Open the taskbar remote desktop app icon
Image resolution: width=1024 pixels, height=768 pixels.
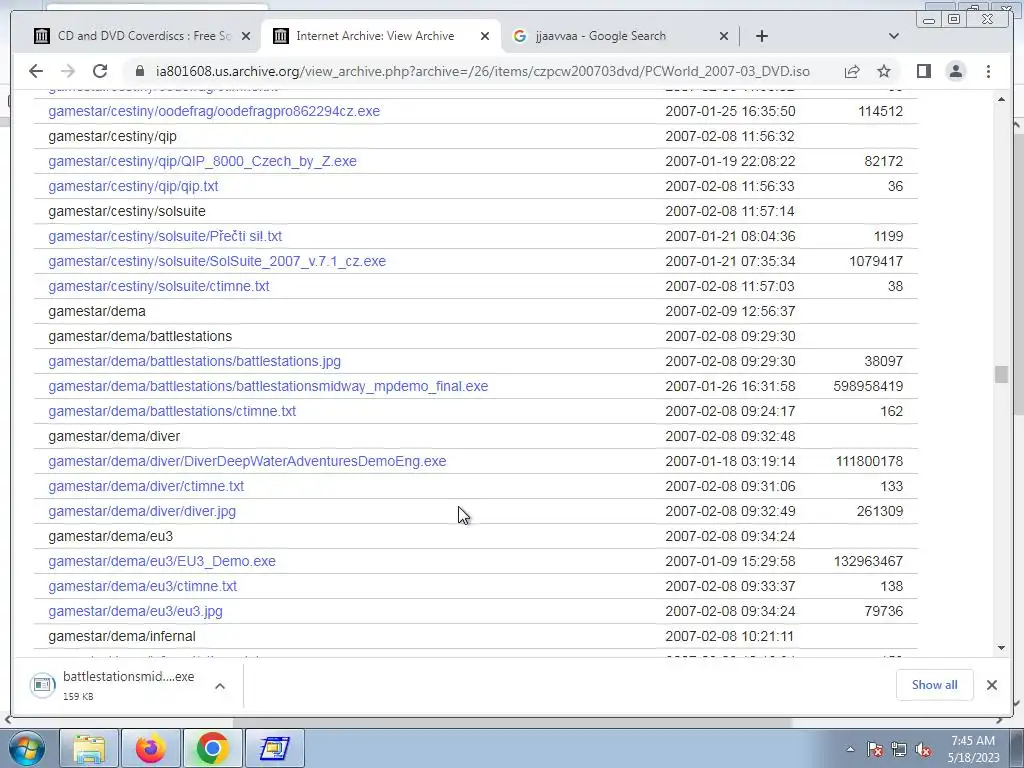coord(274,748)
